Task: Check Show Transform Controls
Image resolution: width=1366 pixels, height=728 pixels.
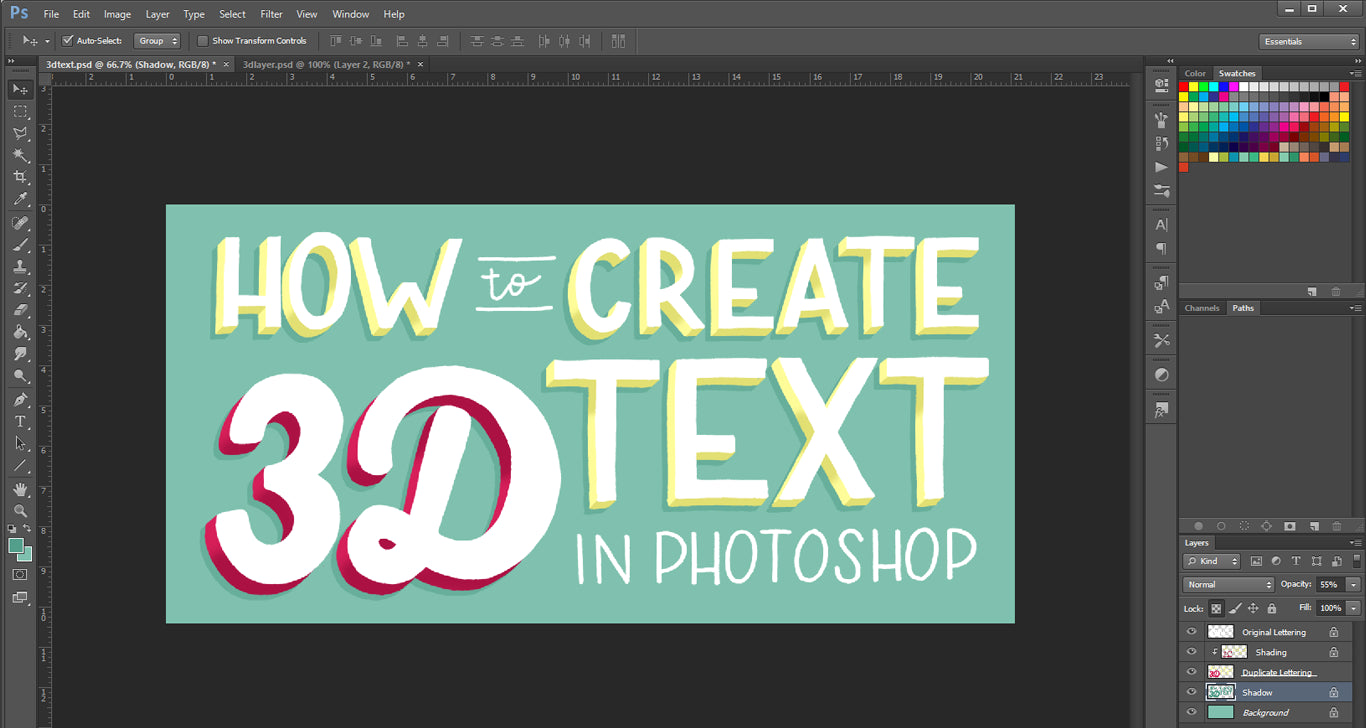Action: [203, 41]
